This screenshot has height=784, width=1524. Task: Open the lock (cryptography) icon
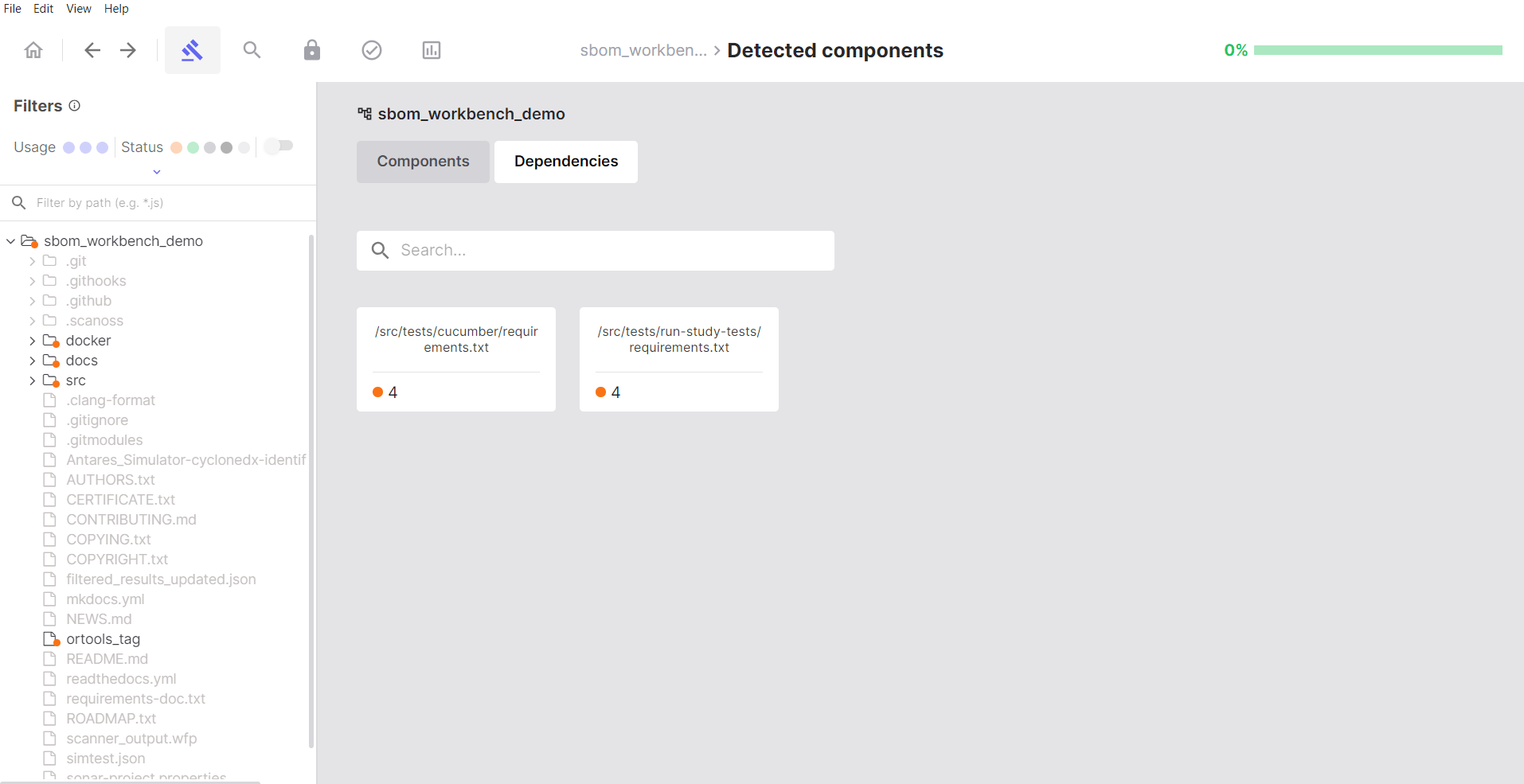coord(312,50)
